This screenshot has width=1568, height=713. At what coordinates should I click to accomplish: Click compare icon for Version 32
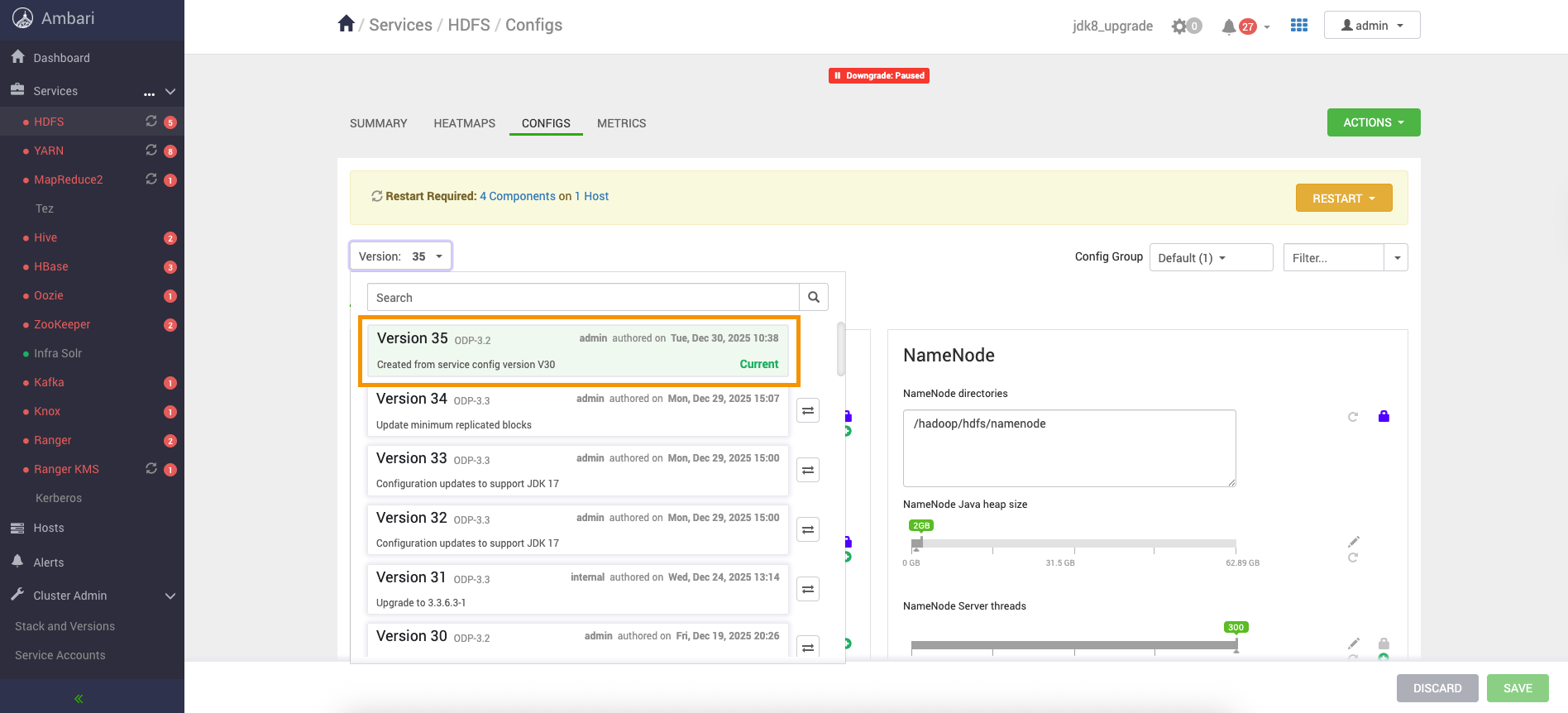coord(808,530)
